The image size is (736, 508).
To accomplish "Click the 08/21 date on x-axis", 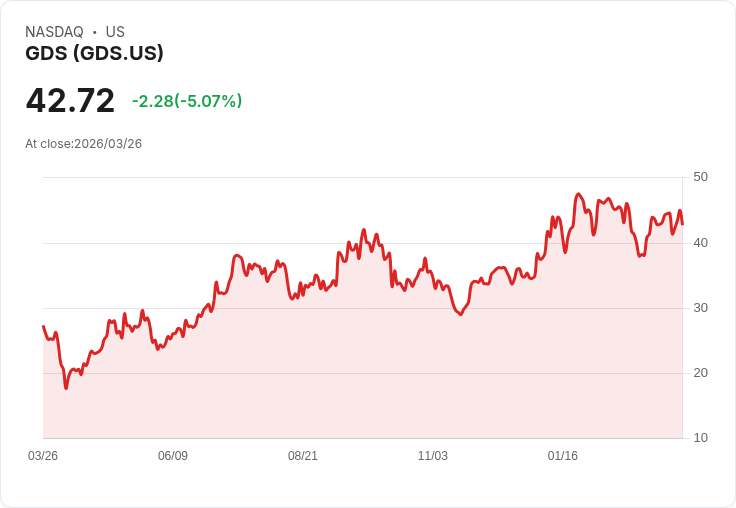I will (303, 456).
